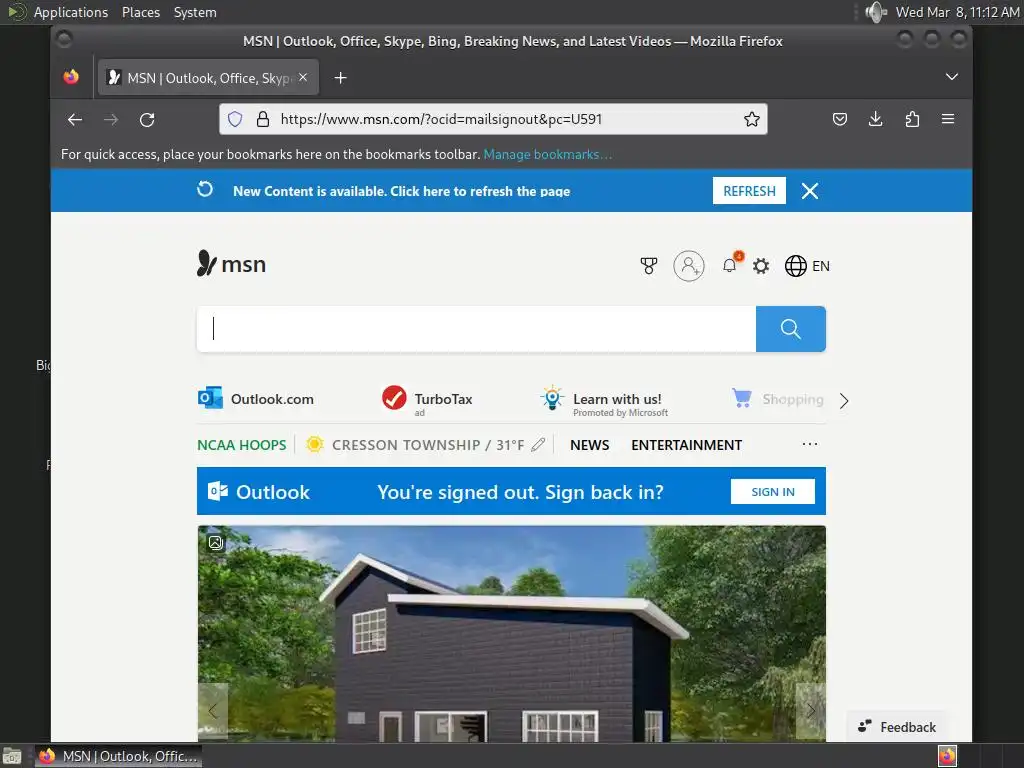
Task: Open the notifications bell icon
Action: click(x=730, y=265)
